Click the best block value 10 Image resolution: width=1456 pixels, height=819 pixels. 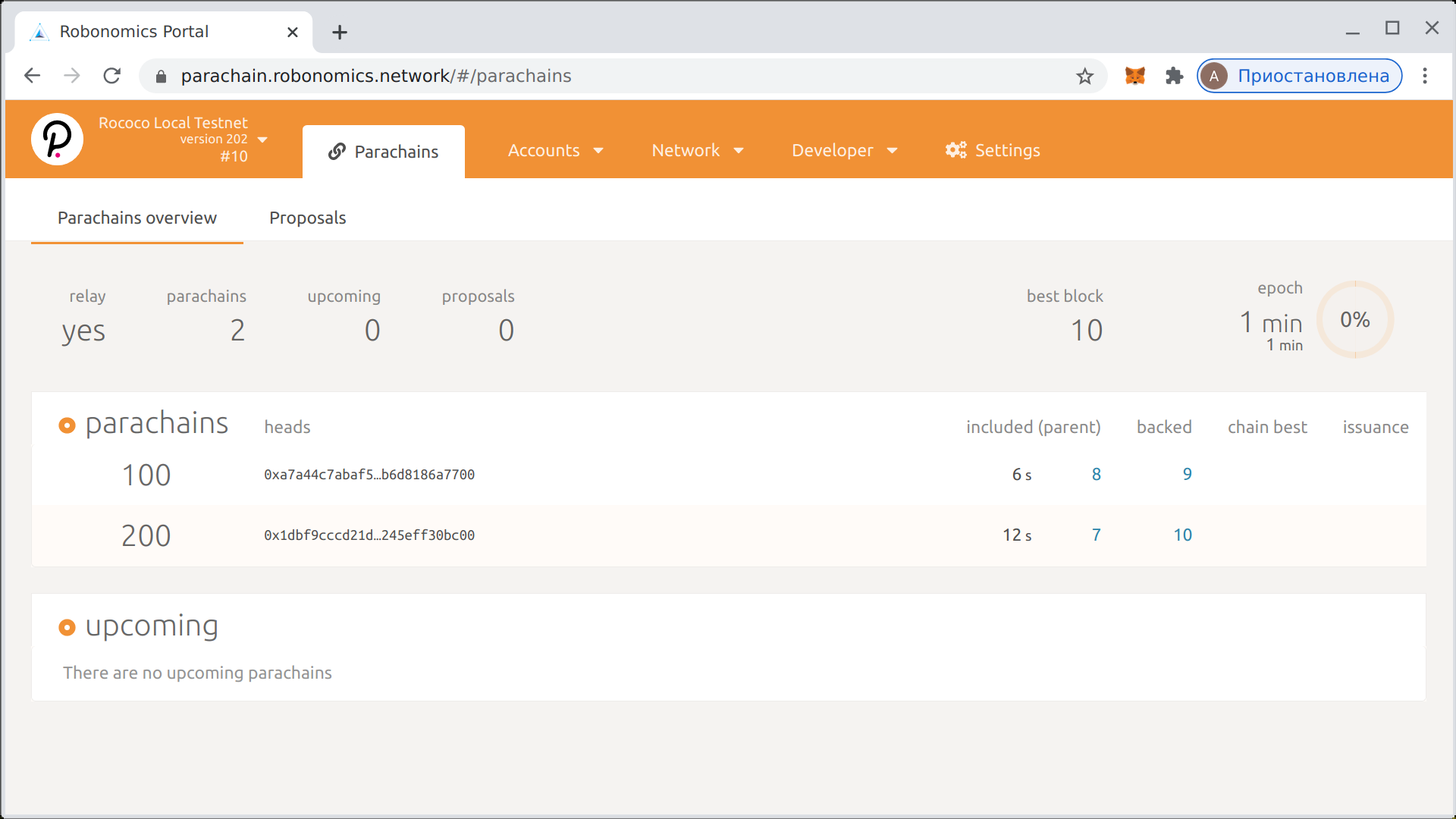(1087, 331)
